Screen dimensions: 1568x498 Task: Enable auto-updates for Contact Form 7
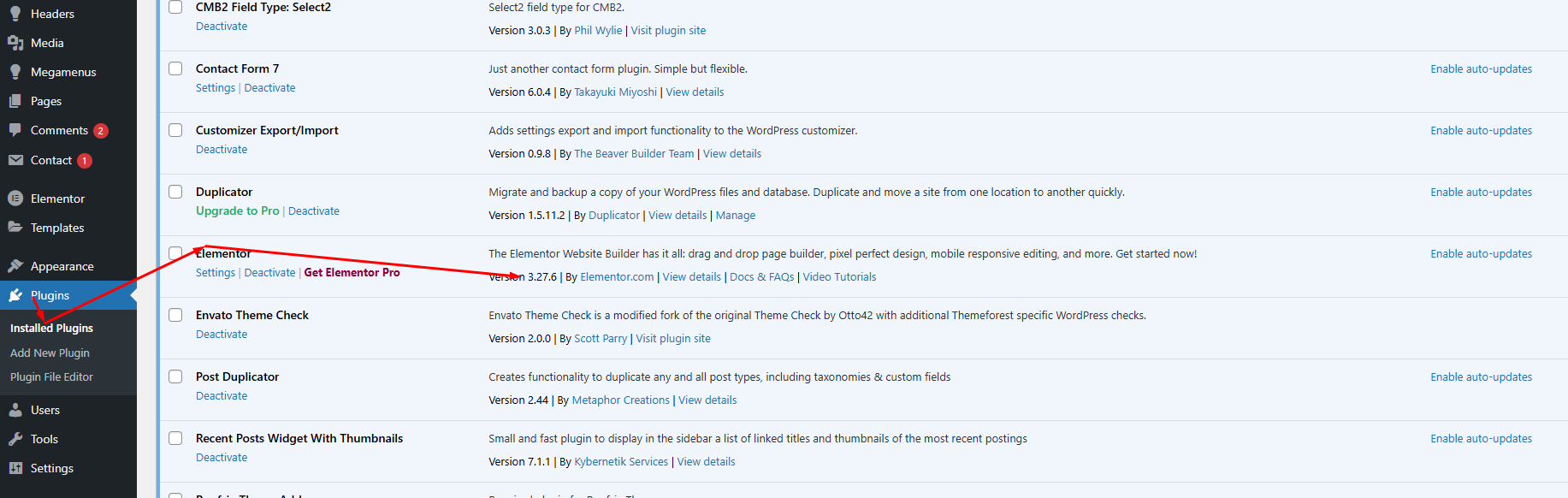tap(1481, 69)
